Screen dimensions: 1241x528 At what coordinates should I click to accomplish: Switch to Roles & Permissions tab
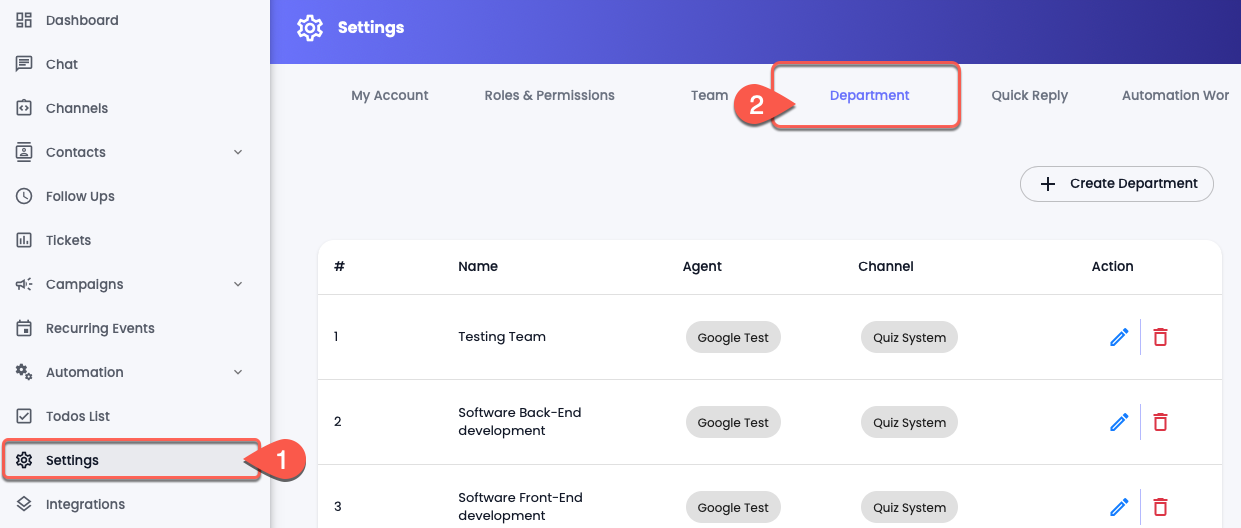tap(550, 96)
